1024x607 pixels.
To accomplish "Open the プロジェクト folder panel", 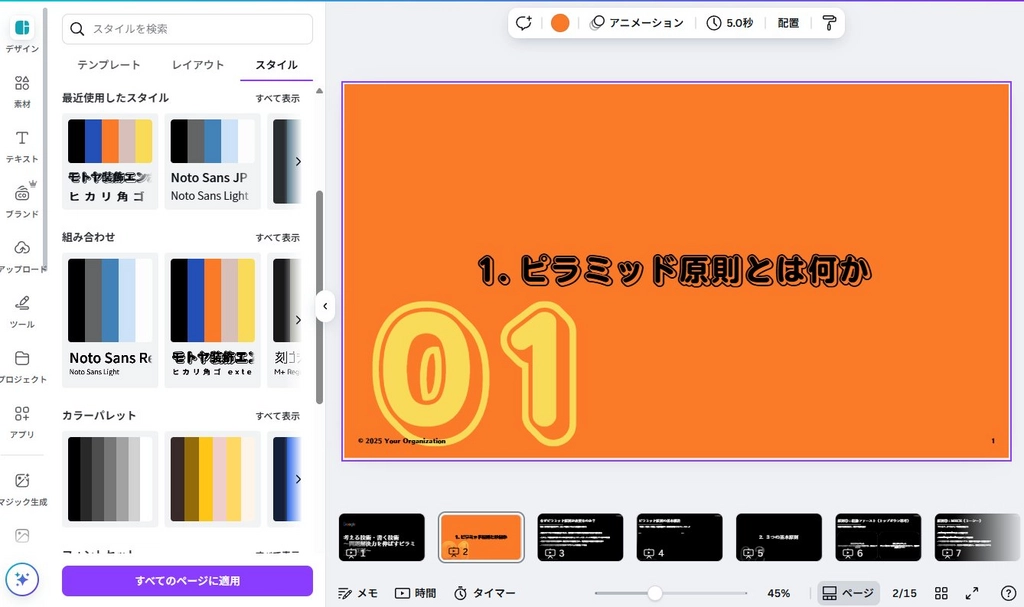I will (22, 366).
